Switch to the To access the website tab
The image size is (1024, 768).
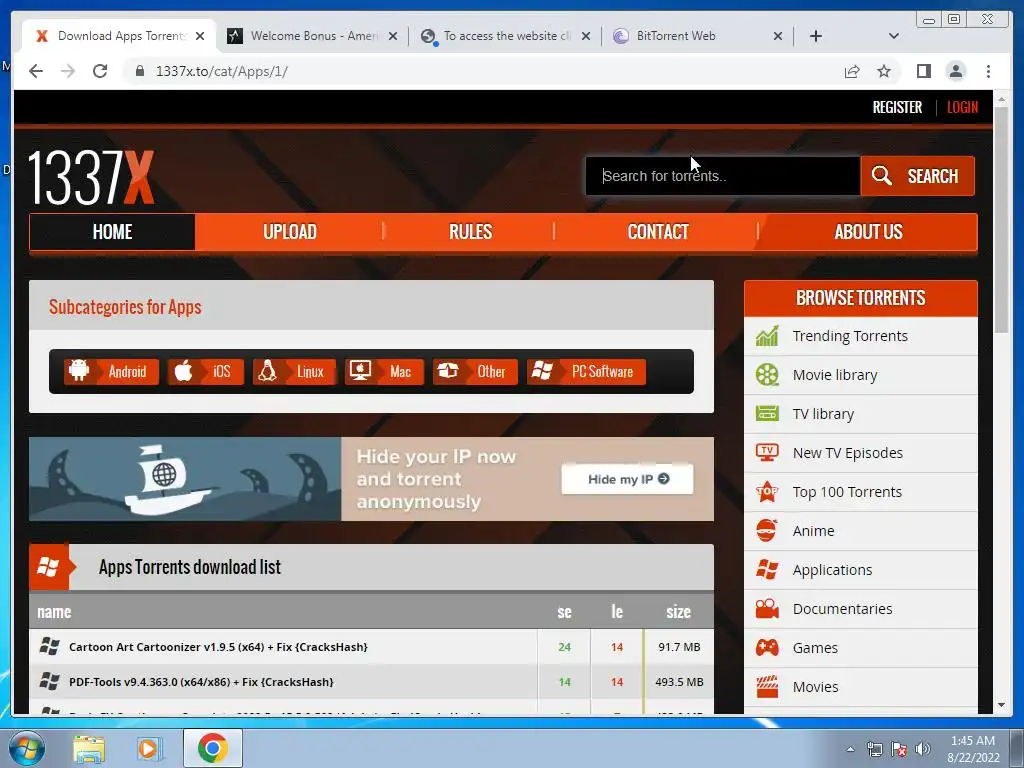(x=506, y=36)
